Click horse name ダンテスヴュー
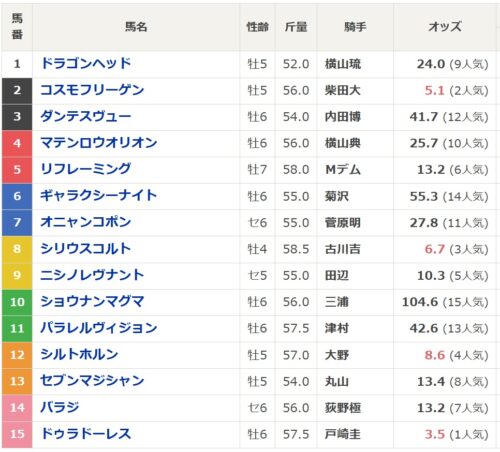 click(86, 116)
